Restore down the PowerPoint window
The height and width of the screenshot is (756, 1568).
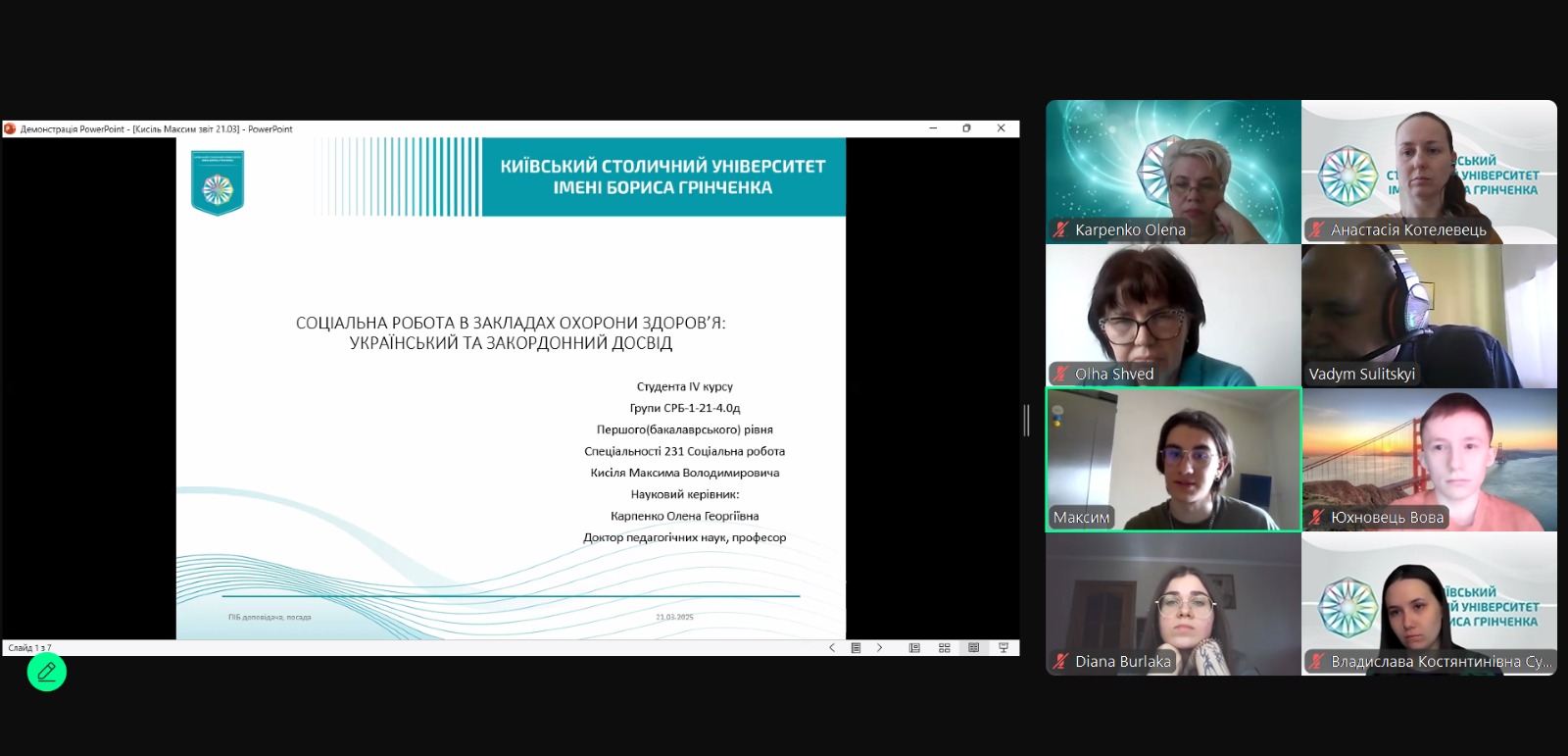[x=966, y=128]
